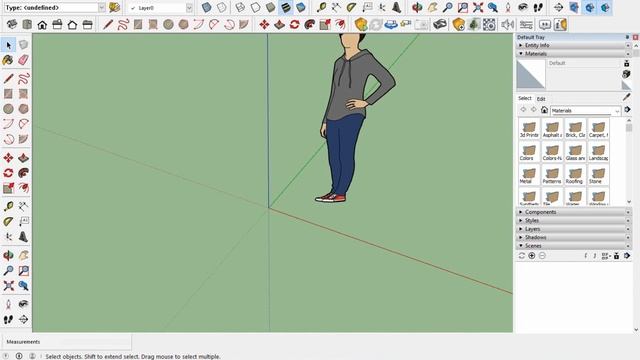The image size is (640, 360).
Task: Select the Line pencil tool in left toolbar
Action: tap(8, 78)
